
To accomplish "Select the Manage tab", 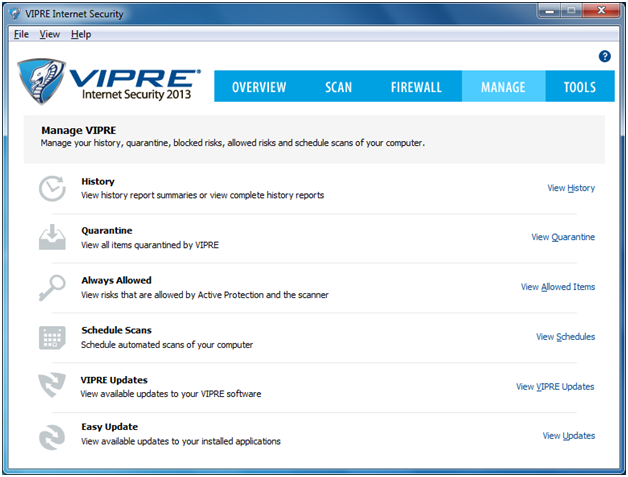I will (503, 87).
